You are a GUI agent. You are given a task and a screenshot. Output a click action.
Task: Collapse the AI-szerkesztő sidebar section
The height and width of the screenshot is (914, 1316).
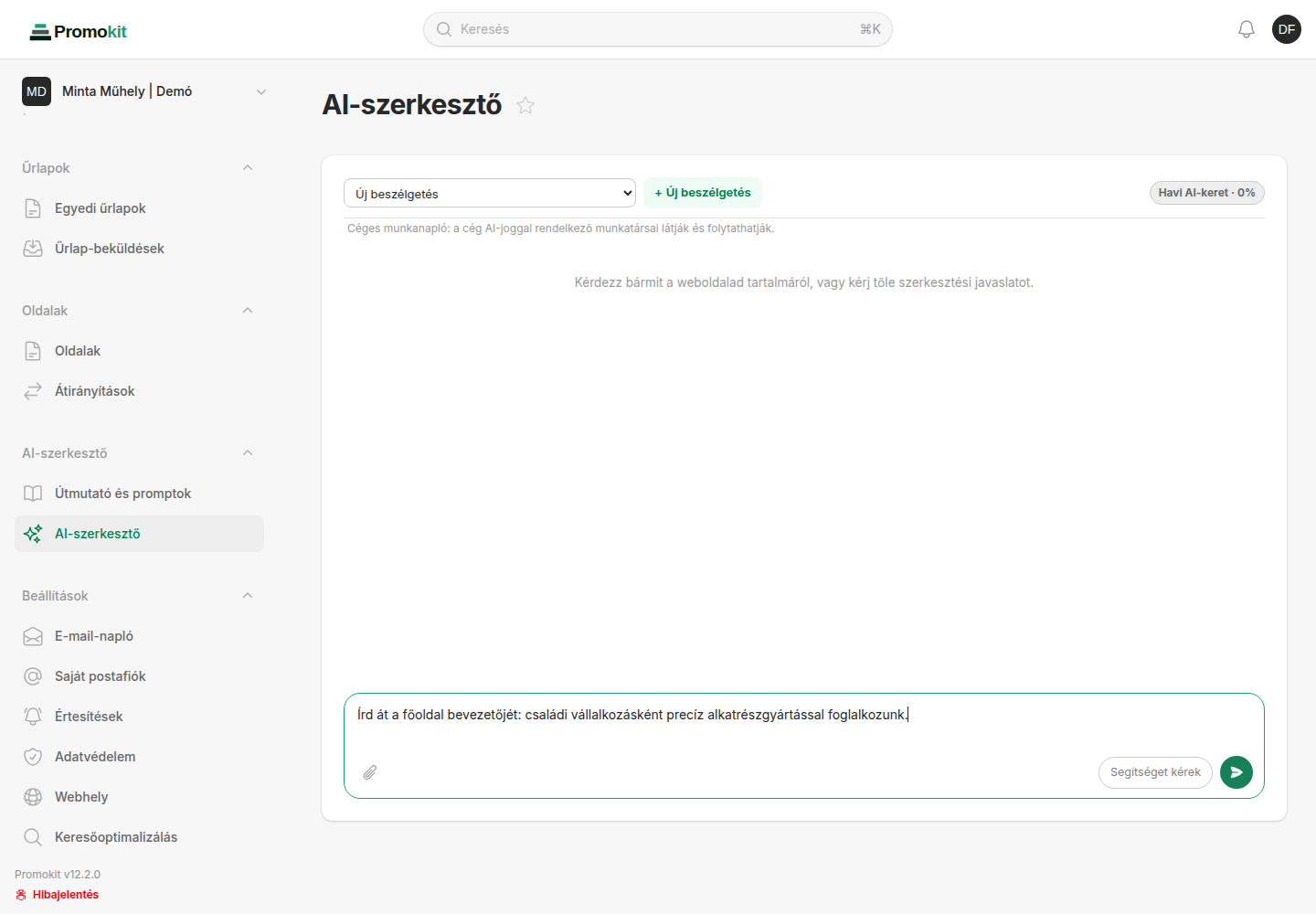pyautogui.click(x=248, y=453)
